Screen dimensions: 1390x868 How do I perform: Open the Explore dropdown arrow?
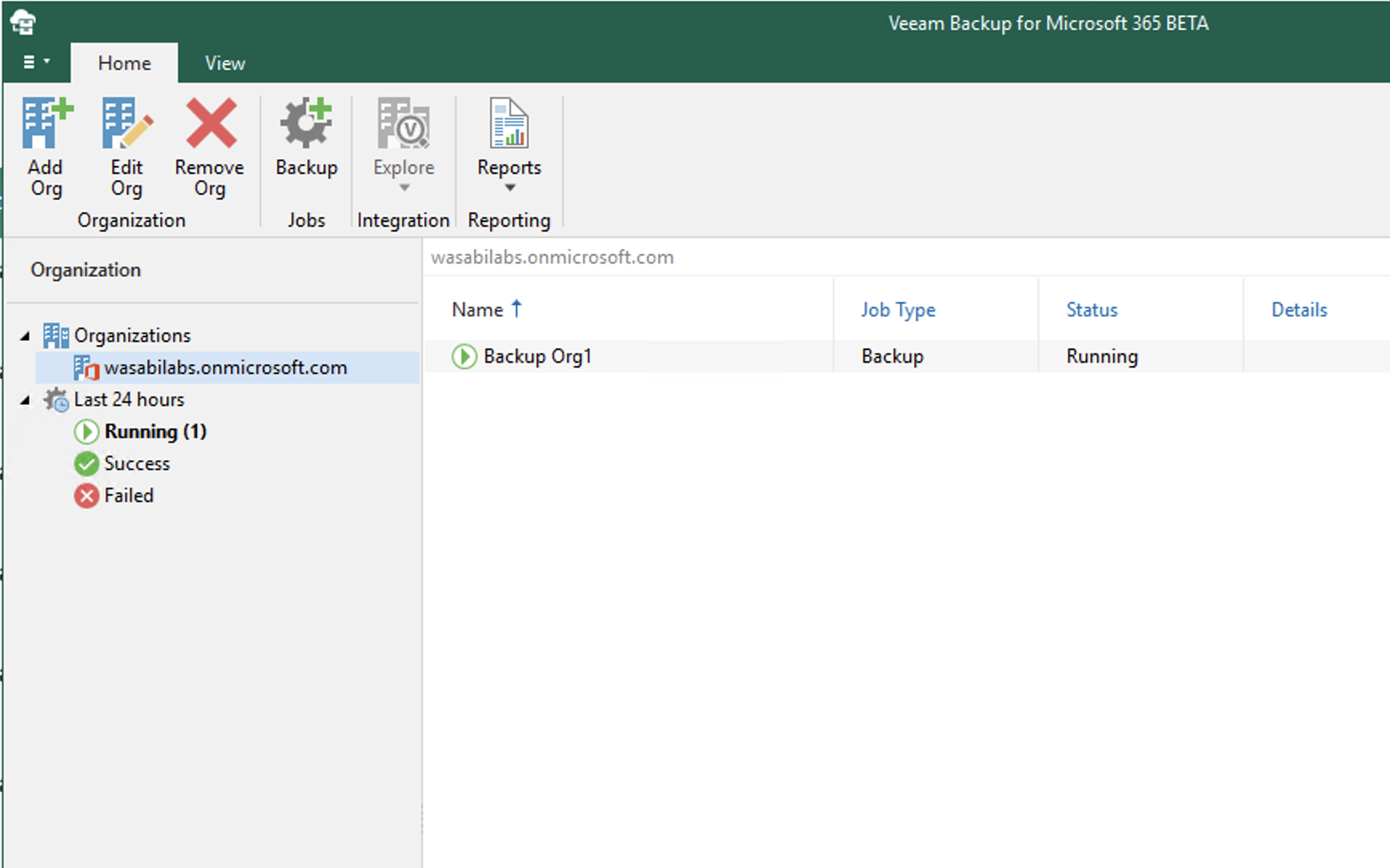coord(404,187)
